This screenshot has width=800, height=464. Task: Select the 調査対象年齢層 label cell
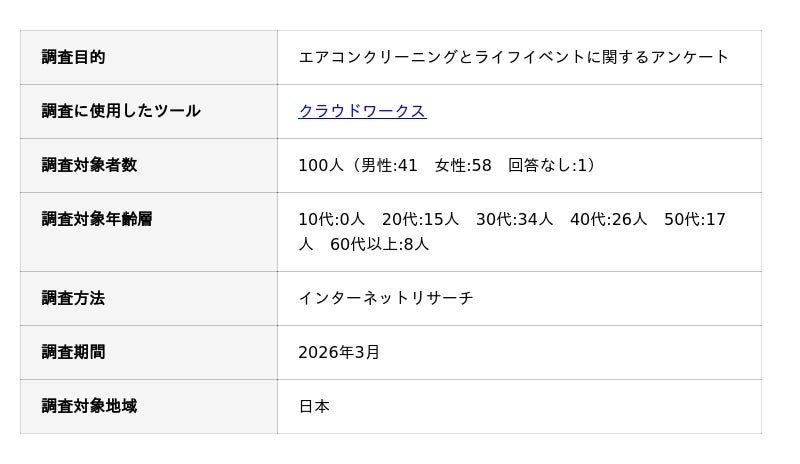click(x=97, y=219)
